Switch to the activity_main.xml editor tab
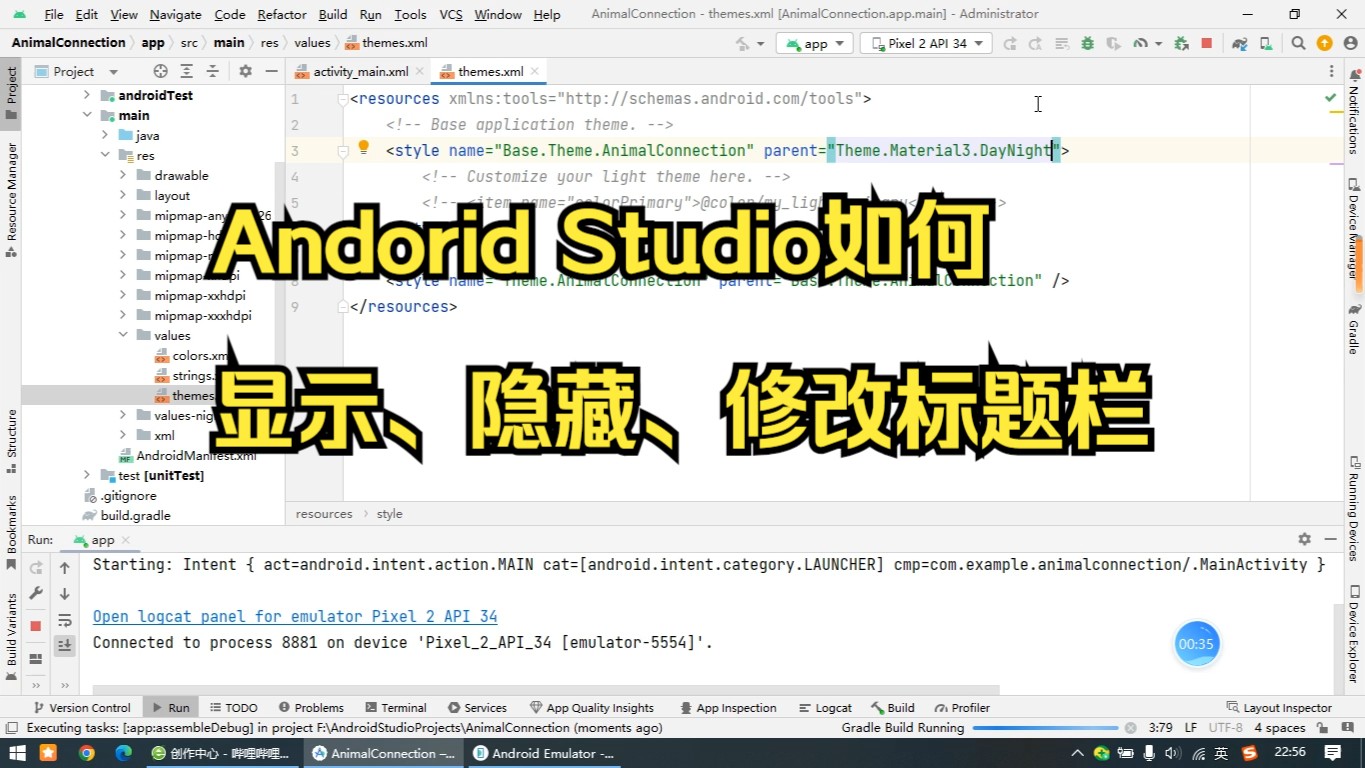Screen dimensions: 1365x768 click(x=360, y=72)
